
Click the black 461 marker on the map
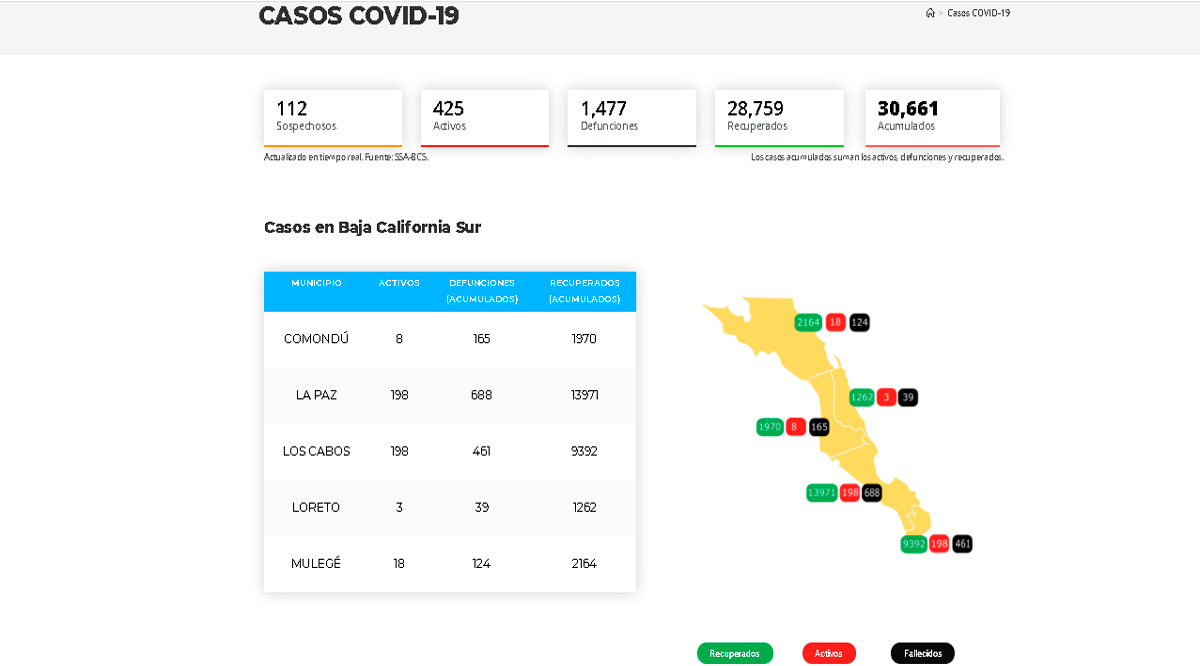point(962,544)
